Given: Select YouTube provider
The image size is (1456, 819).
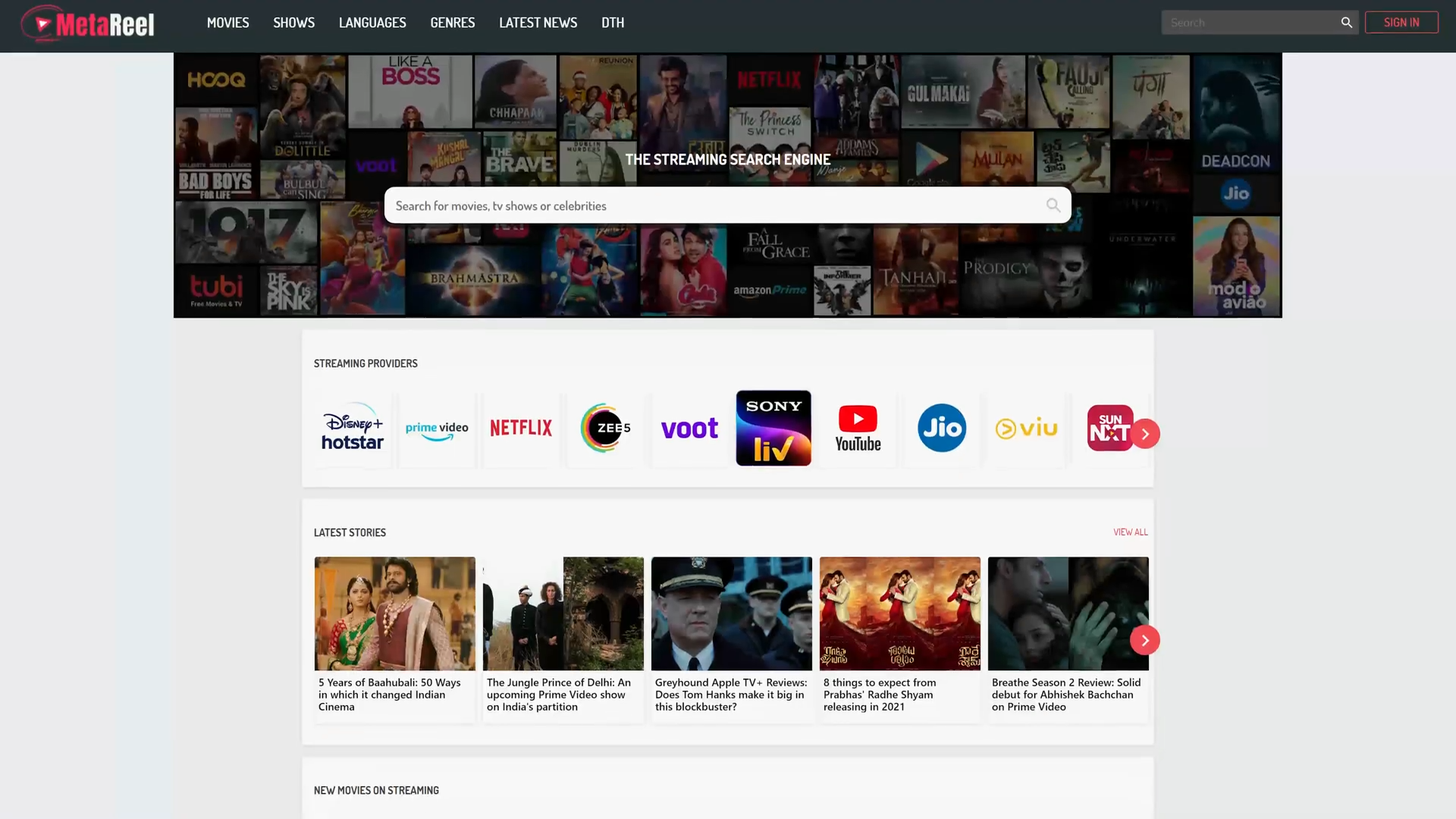Looking at the screenshot, I should click(x=858, y=428).
